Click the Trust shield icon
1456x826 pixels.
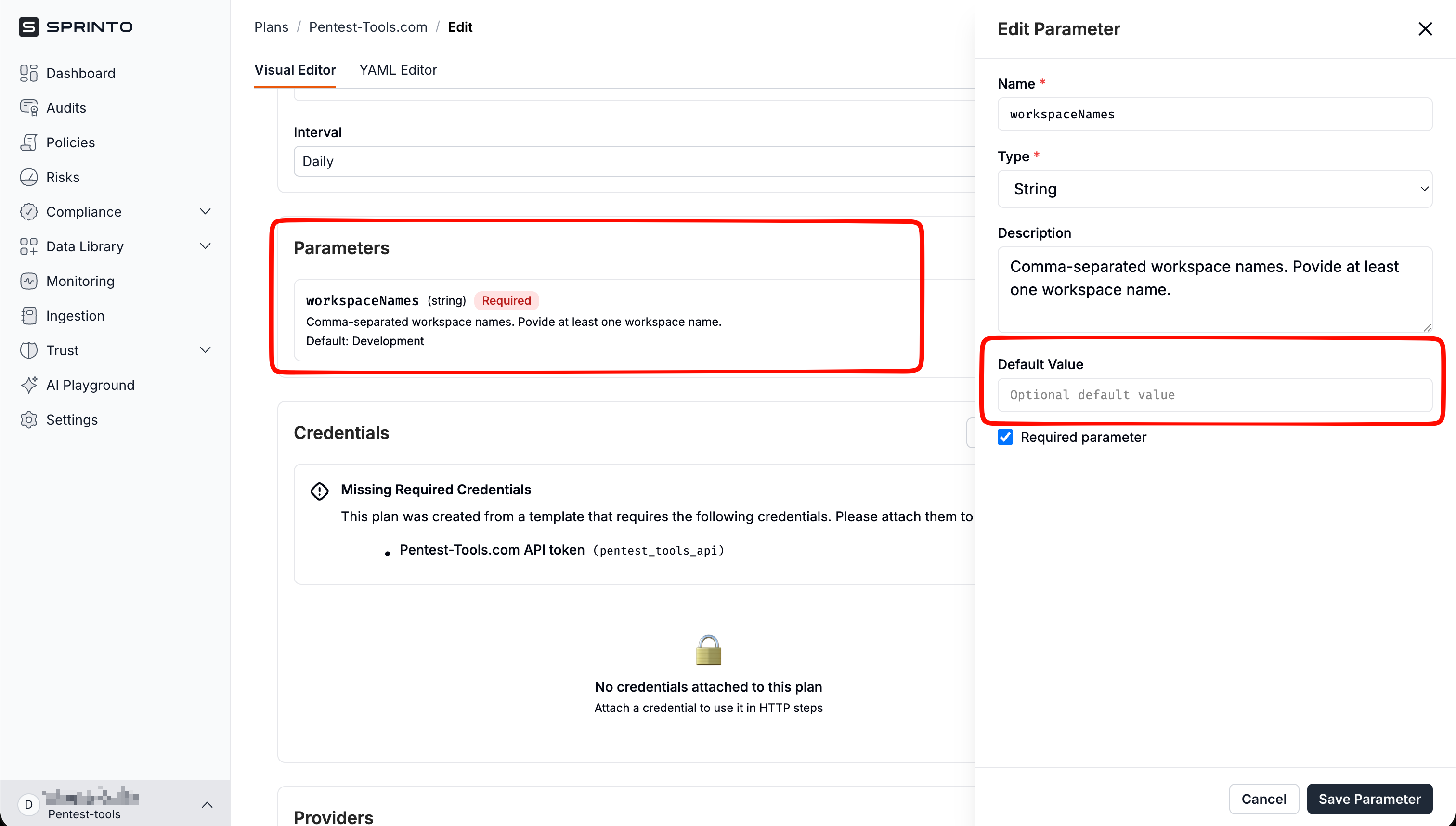click(x=29, y=350)
